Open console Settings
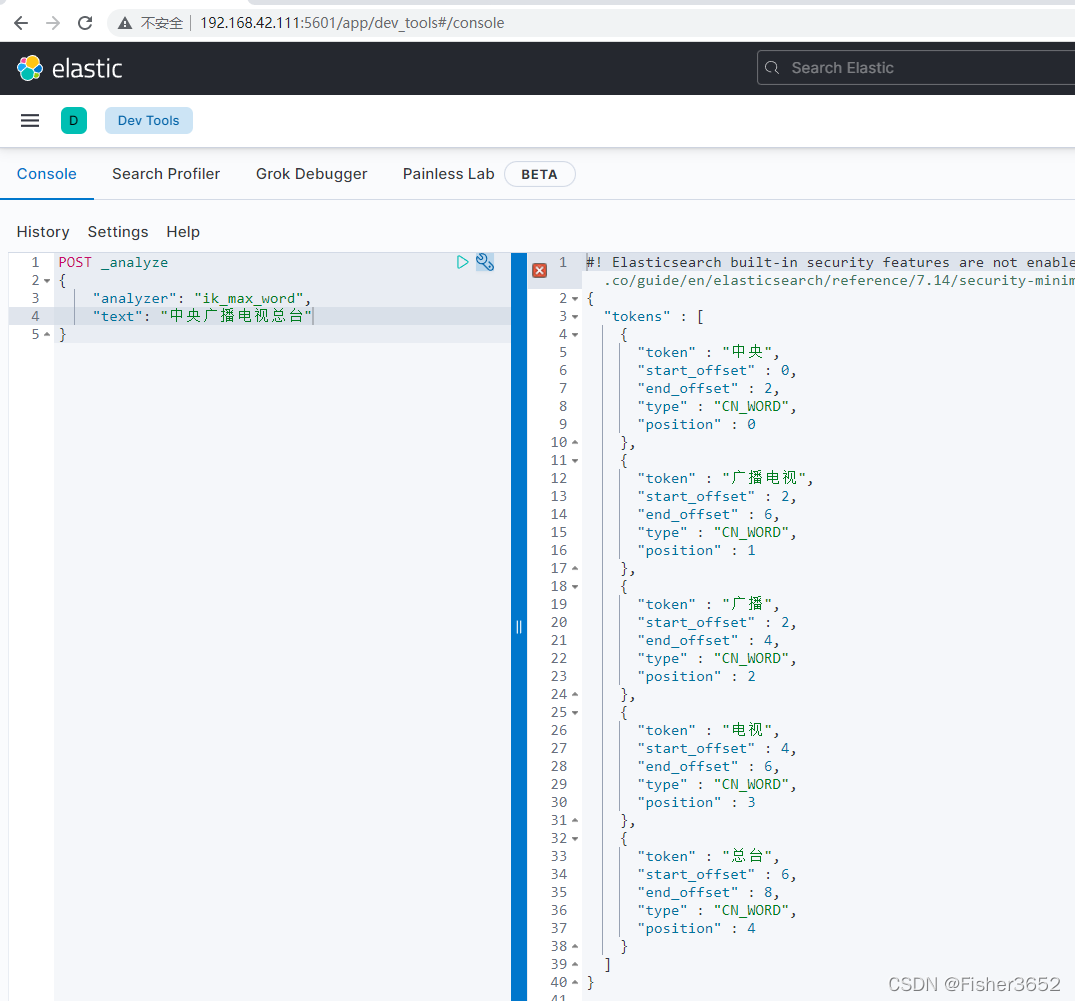The width and height of the screenshot is (1075, 1001). tap(118, 232)
